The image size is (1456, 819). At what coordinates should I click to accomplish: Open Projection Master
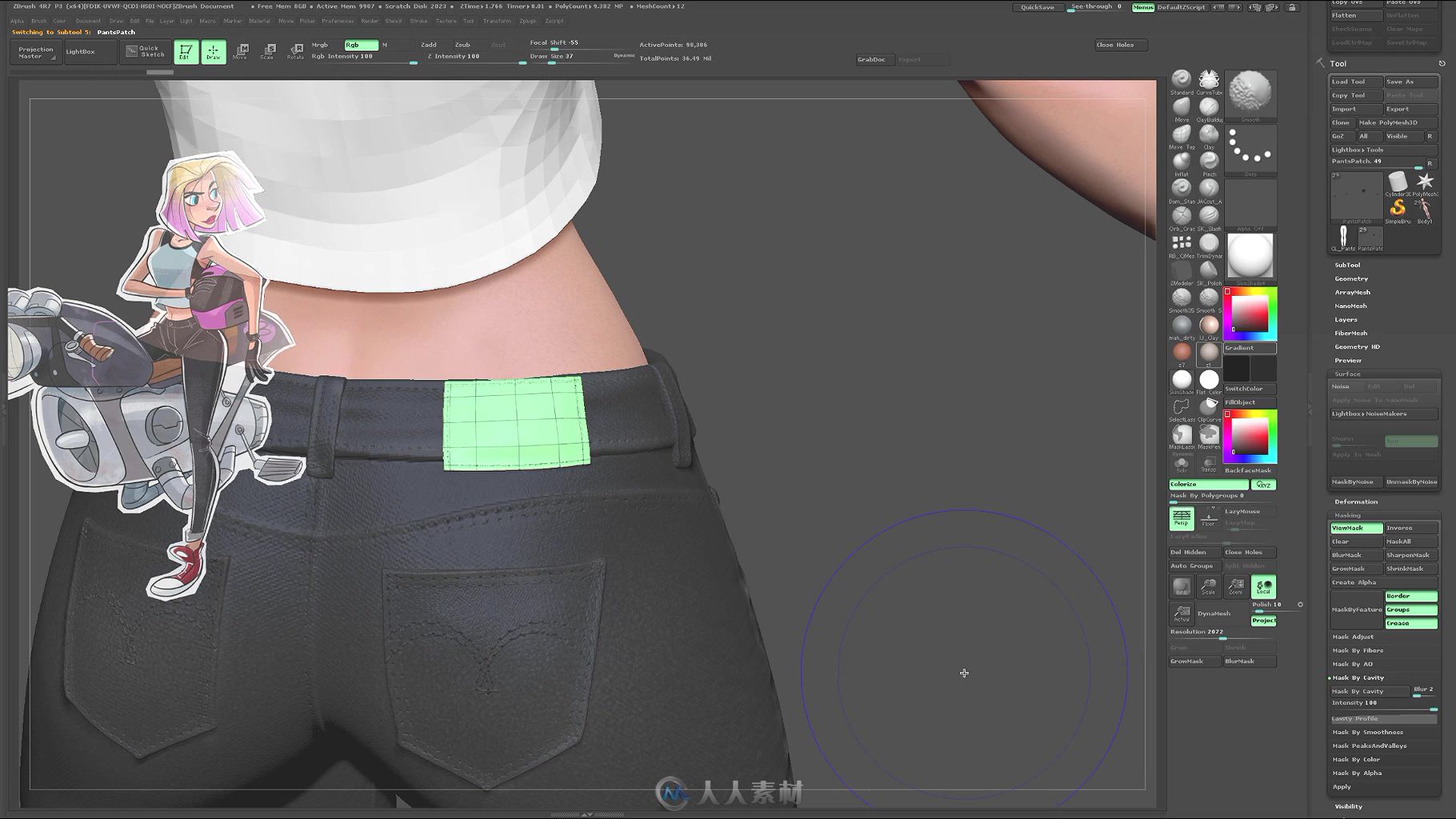click(36, 52)
